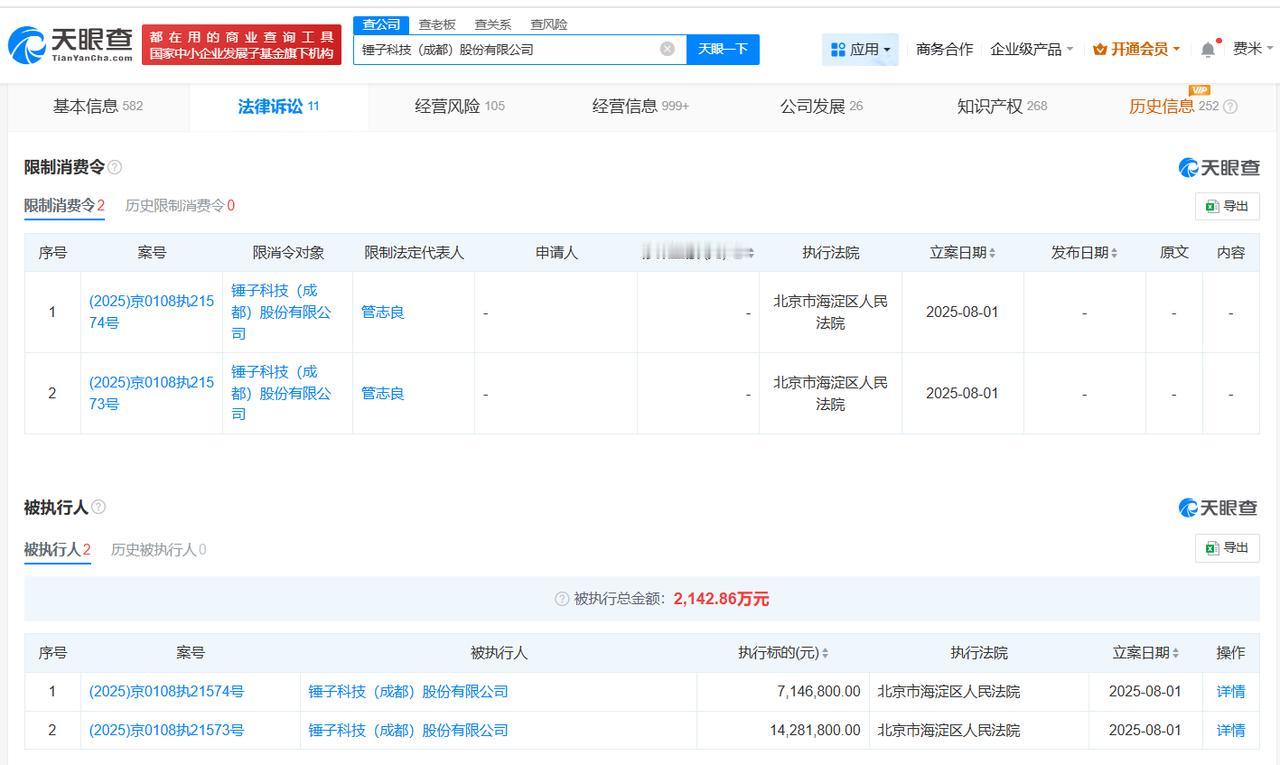This screenshot has height=765, width=1280.
Task: Open 法律诉讼 tab
Action: [278, 106]
